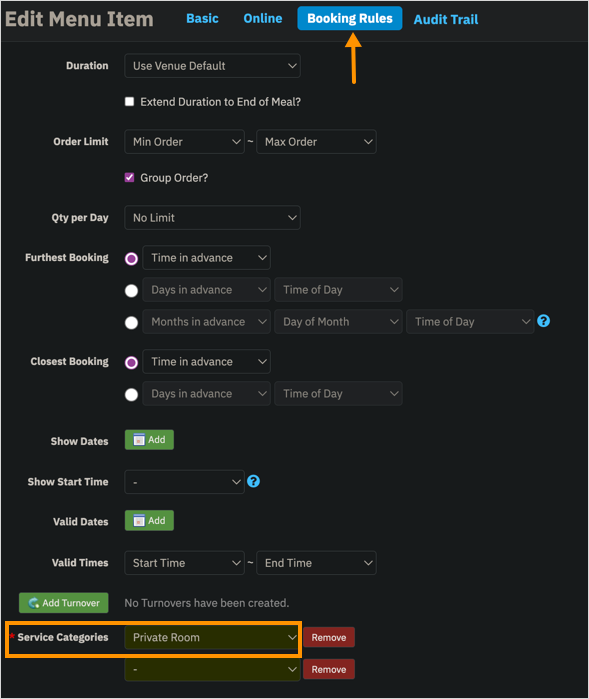Open the Private Room service category dropdown
The height and width of the screenshot is (699, 589).
click(212, 637)
